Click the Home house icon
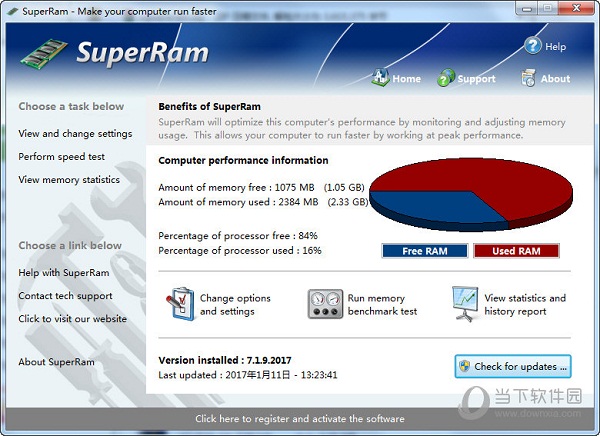The width and height of the screenshot is (600, 436). pyautogui.click(x=380, y=77)
